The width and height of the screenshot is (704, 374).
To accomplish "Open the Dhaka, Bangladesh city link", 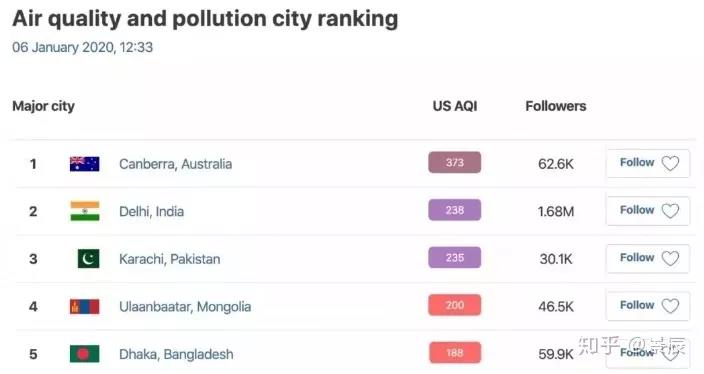I will click(176, 354).
